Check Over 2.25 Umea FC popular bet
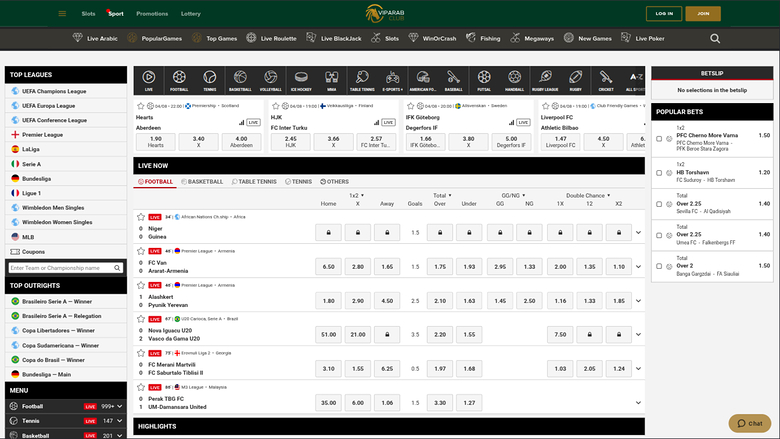Screen dimensions: 780x439 click(x=659, y=235)
